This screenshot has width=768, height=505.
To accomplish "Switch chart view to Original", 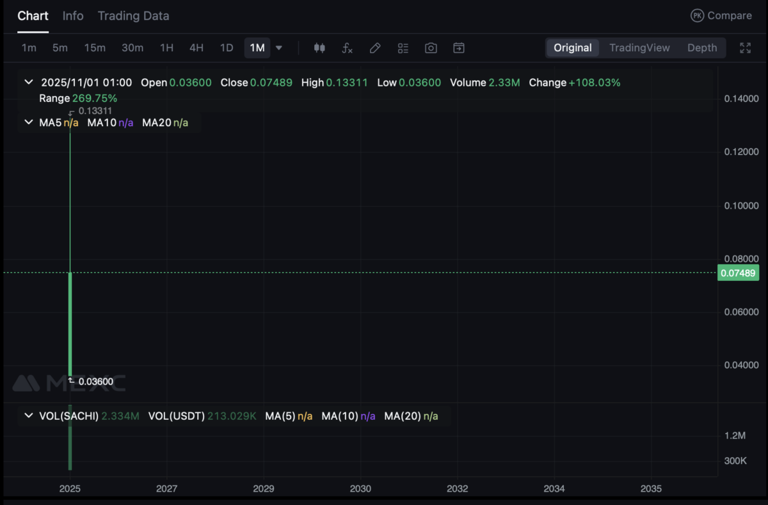I will (x=573, y=48).
